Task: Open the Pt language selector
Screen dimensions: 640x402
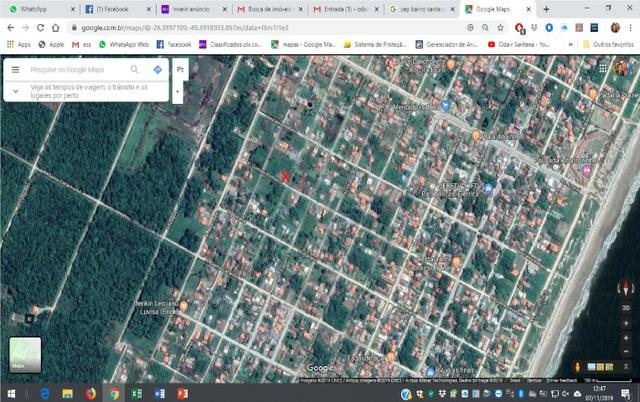Action: pyautogui.click(x=180, y=70)
